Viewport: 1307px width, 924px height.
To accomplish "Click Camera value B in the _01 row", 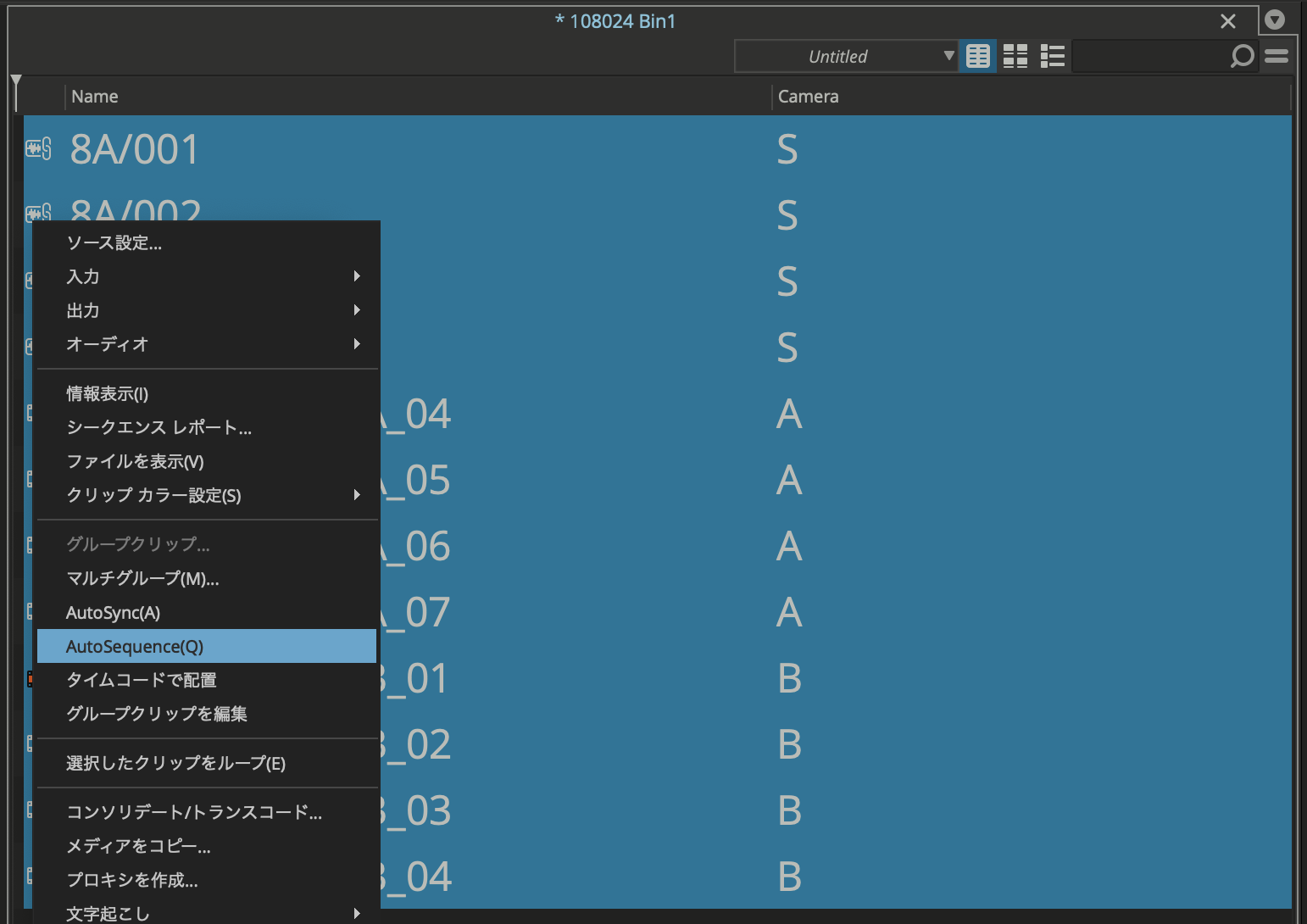I will click(x=790, y=678).
